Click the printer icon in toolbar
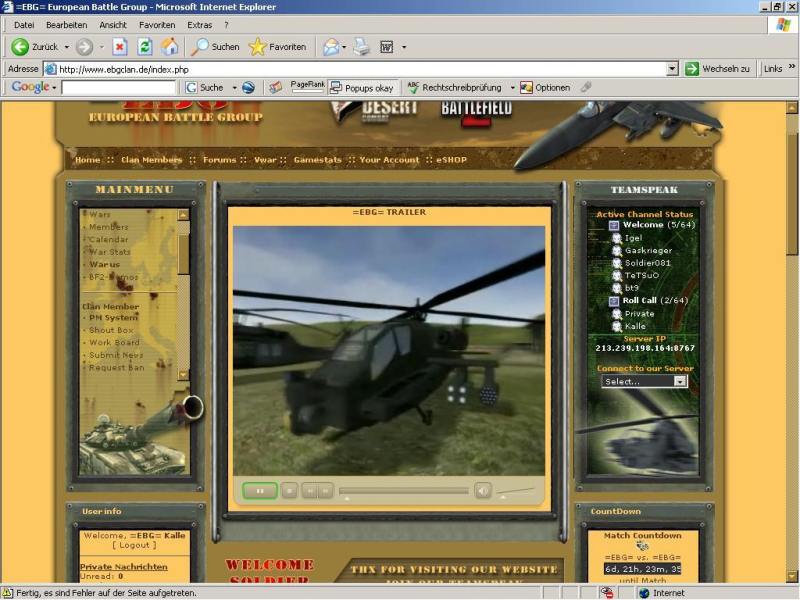Screen dimensions: 800x600 [x=361, y=47]
